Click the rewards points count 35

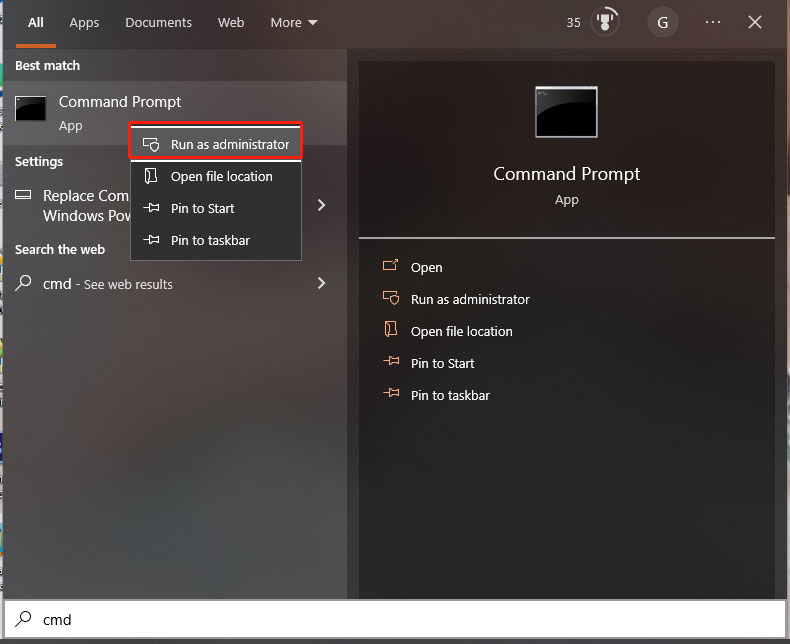coord(573,23)
